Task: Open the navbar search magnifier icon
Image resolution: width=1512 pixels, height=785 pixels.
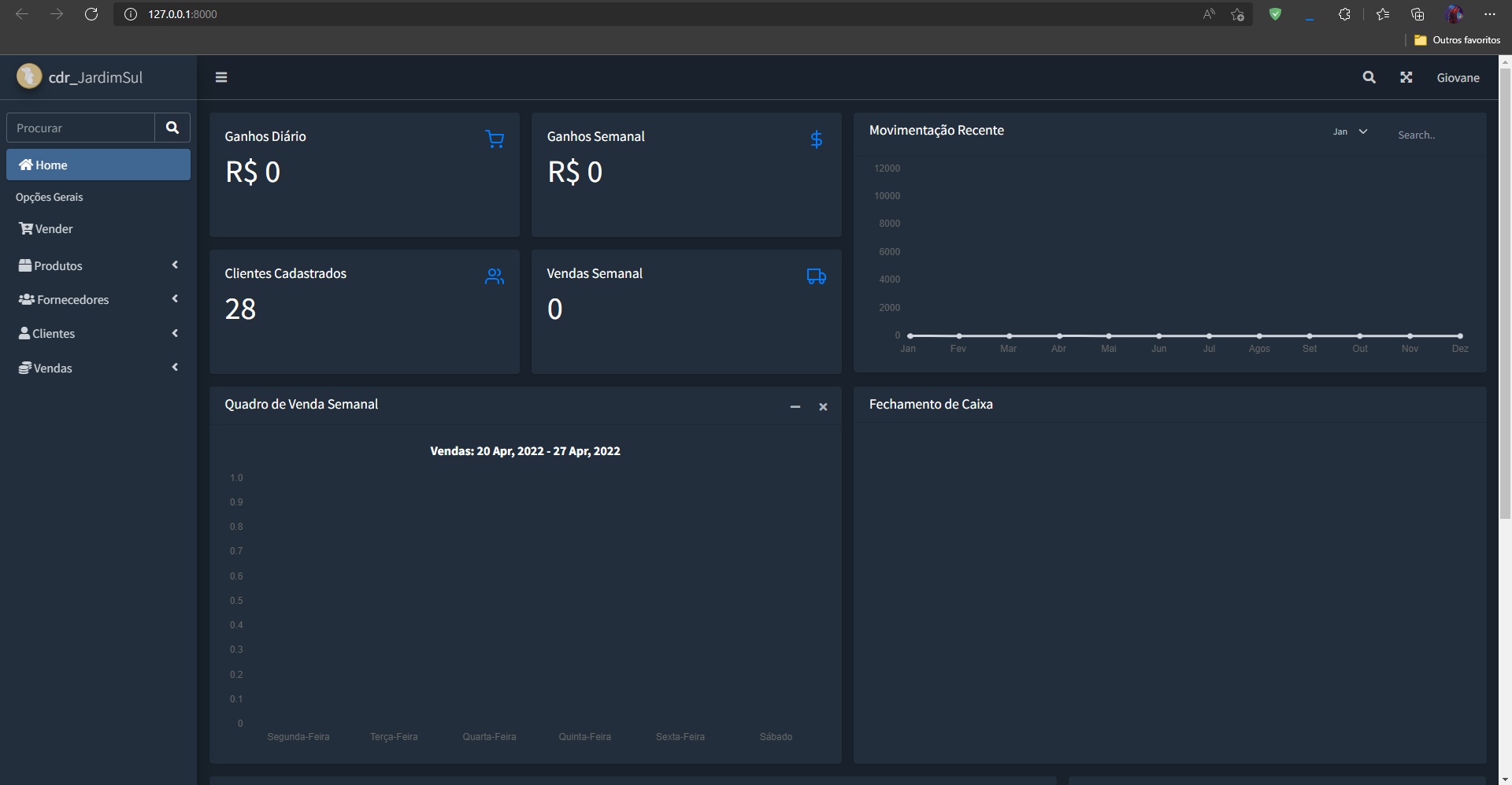Action: click(1369, 77)
